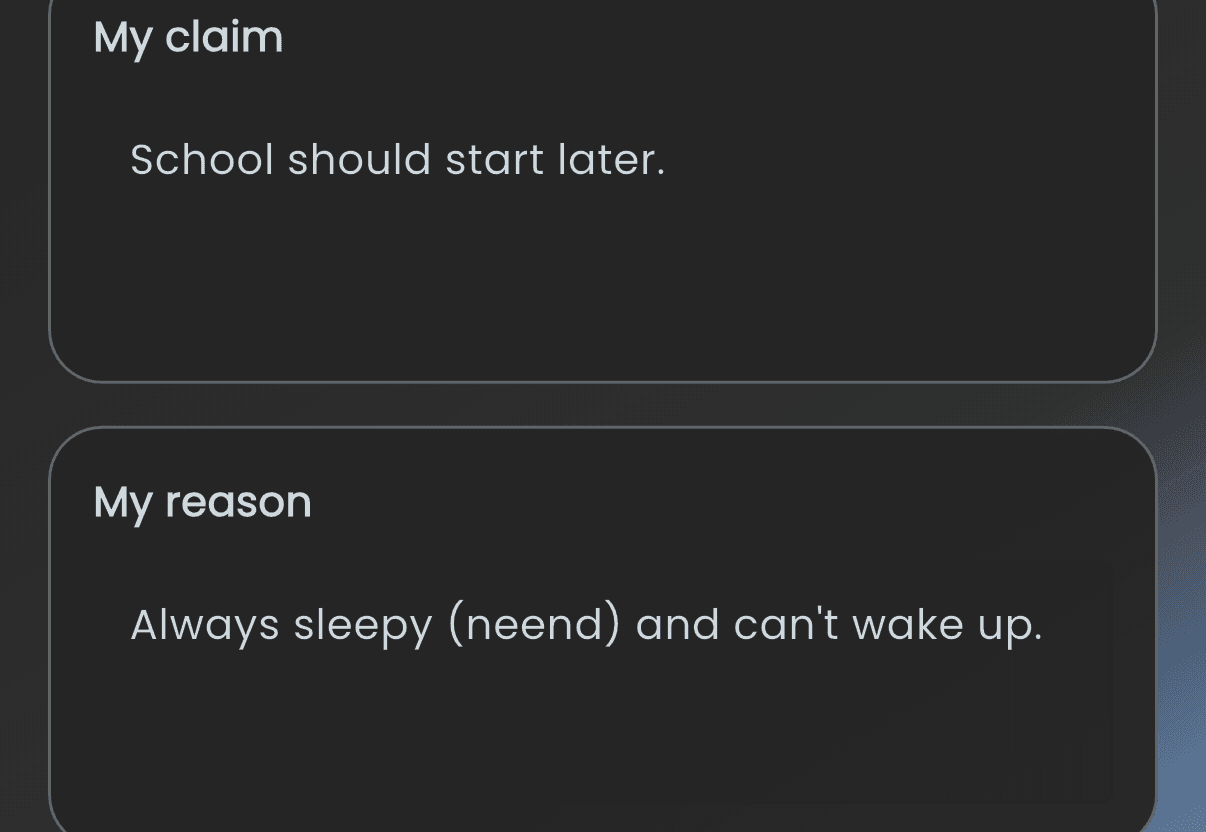Place cursor on the word 'School'
The width and height of the screenshot is (1206, 832).
[x=202, y=160]
